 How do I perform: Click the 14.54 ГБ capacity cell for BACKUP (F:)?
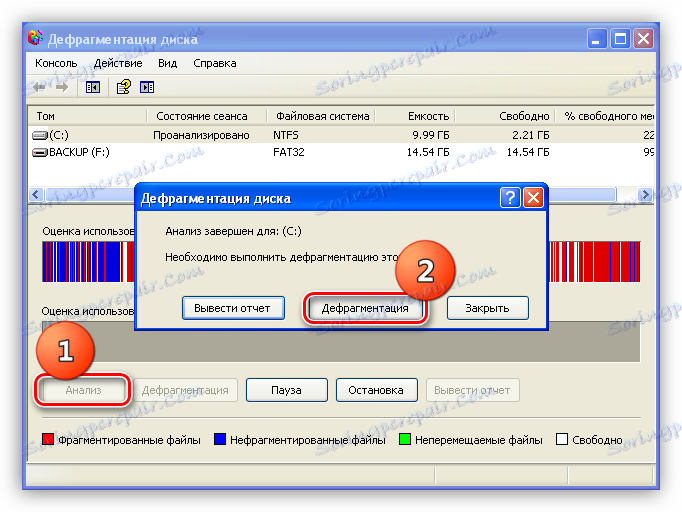428,152
